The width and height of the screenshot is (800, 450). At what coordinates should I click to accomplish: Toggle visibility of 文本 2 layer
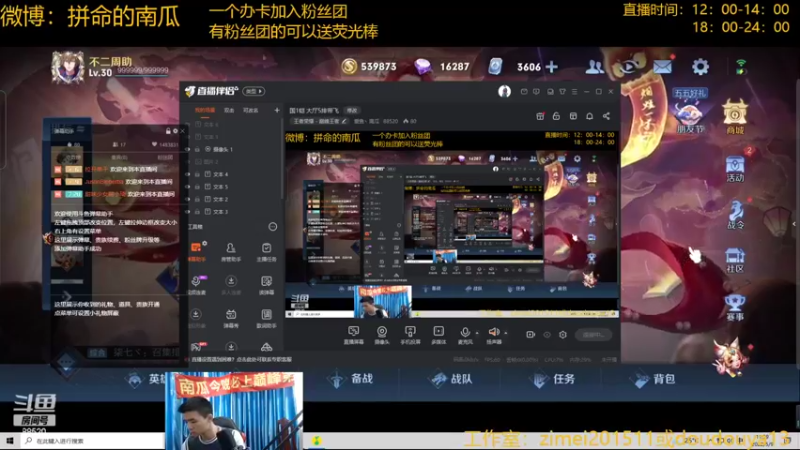coord(187,199)
